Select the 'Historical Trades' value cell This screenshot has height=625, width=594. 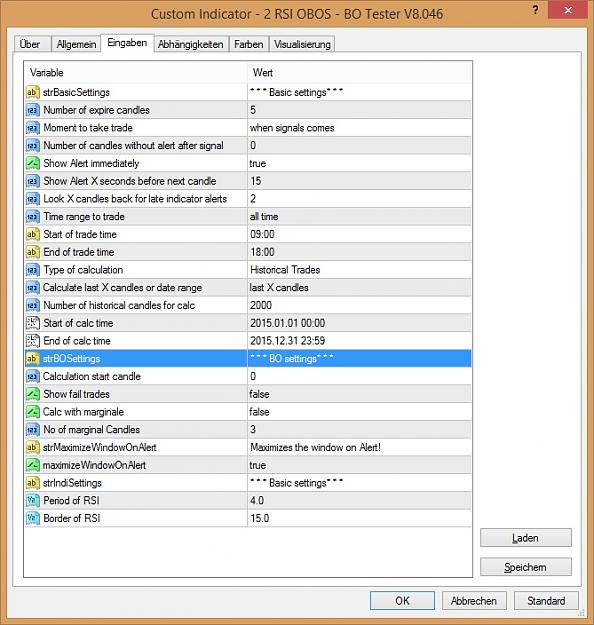(359, 270)
